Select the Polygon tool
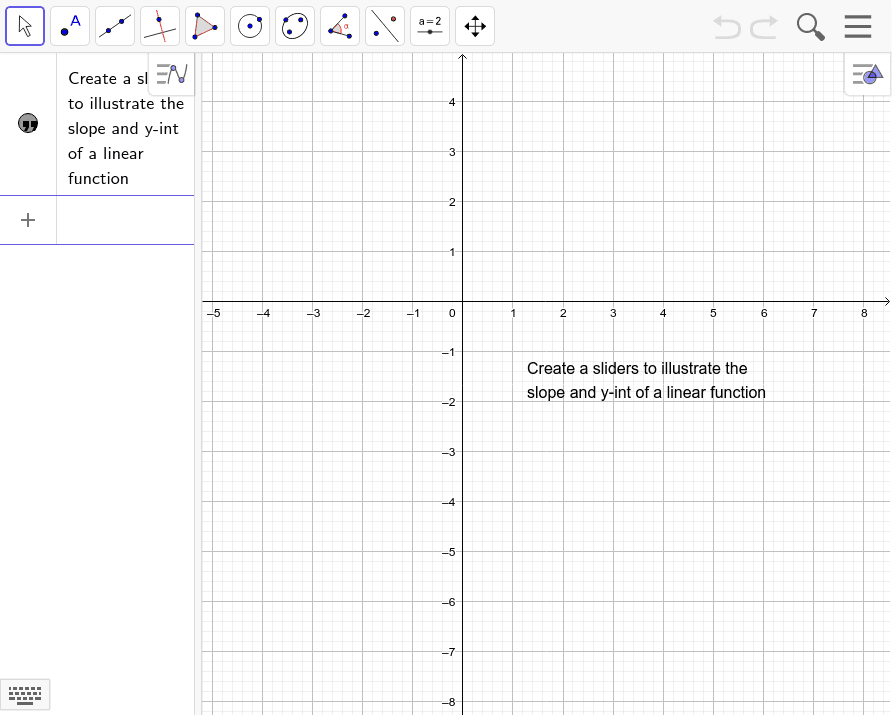This screenshot has height=717, width=892. 205,26
